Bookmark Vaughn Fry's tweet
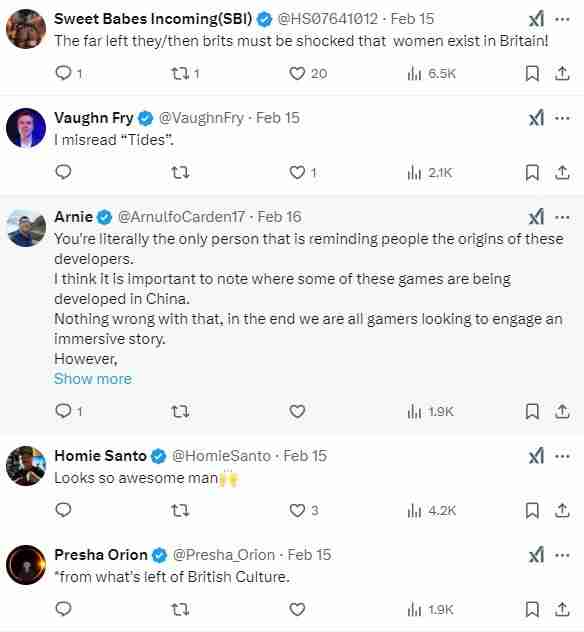Screen dimensions: 584x632 [x=532, y=173]
